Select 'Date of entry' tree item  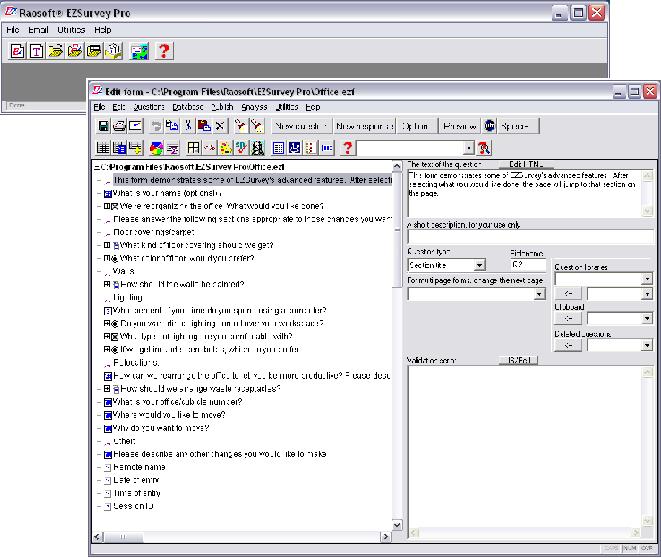tap(136, 480)
